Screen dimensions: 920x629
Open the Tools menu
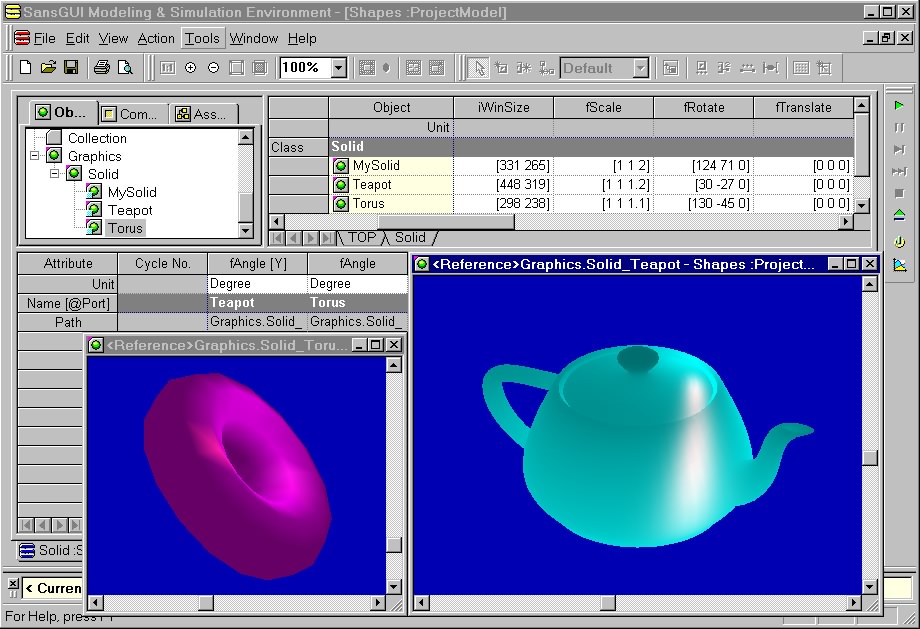202,38
